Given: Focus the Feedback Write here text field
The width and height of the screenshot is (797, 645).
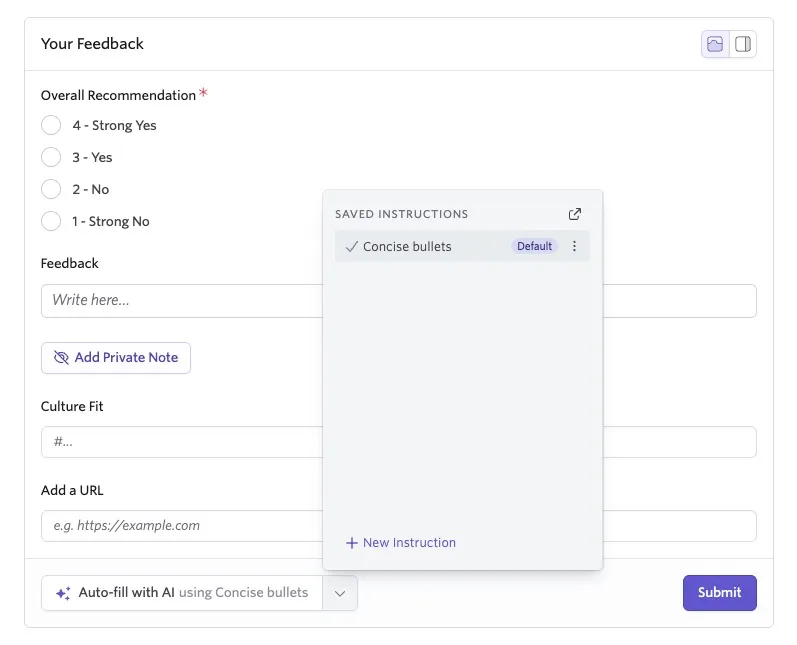Looking at the screenshot, I should [182, 301].
